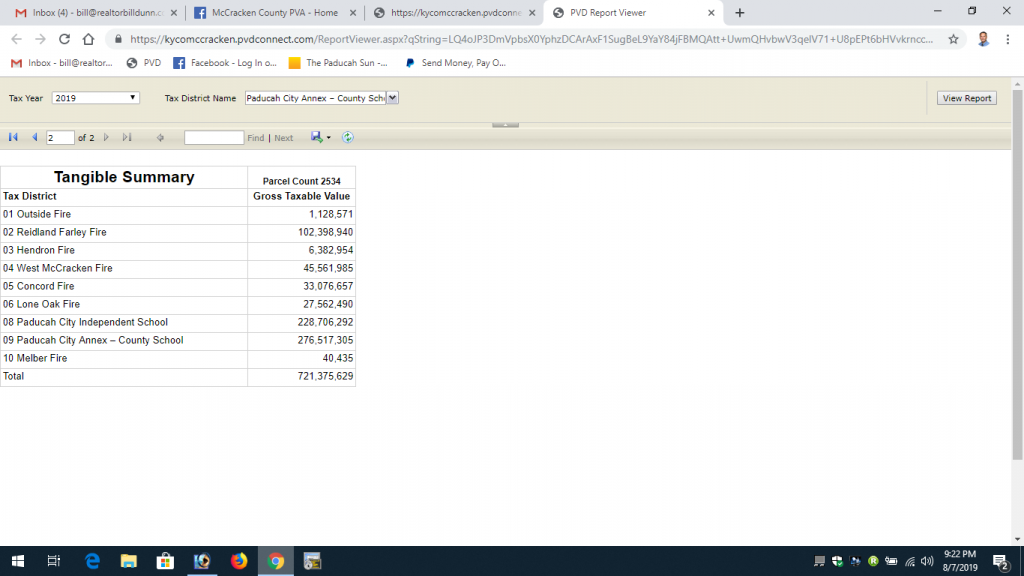Open the Tax District Name dropdown
1024x576 pixels.
click(322, 98)
